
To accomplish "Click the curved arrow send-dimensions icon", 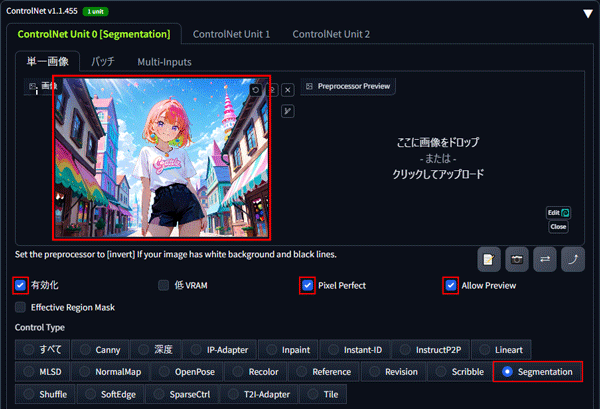I will click(x=573, y=258).
